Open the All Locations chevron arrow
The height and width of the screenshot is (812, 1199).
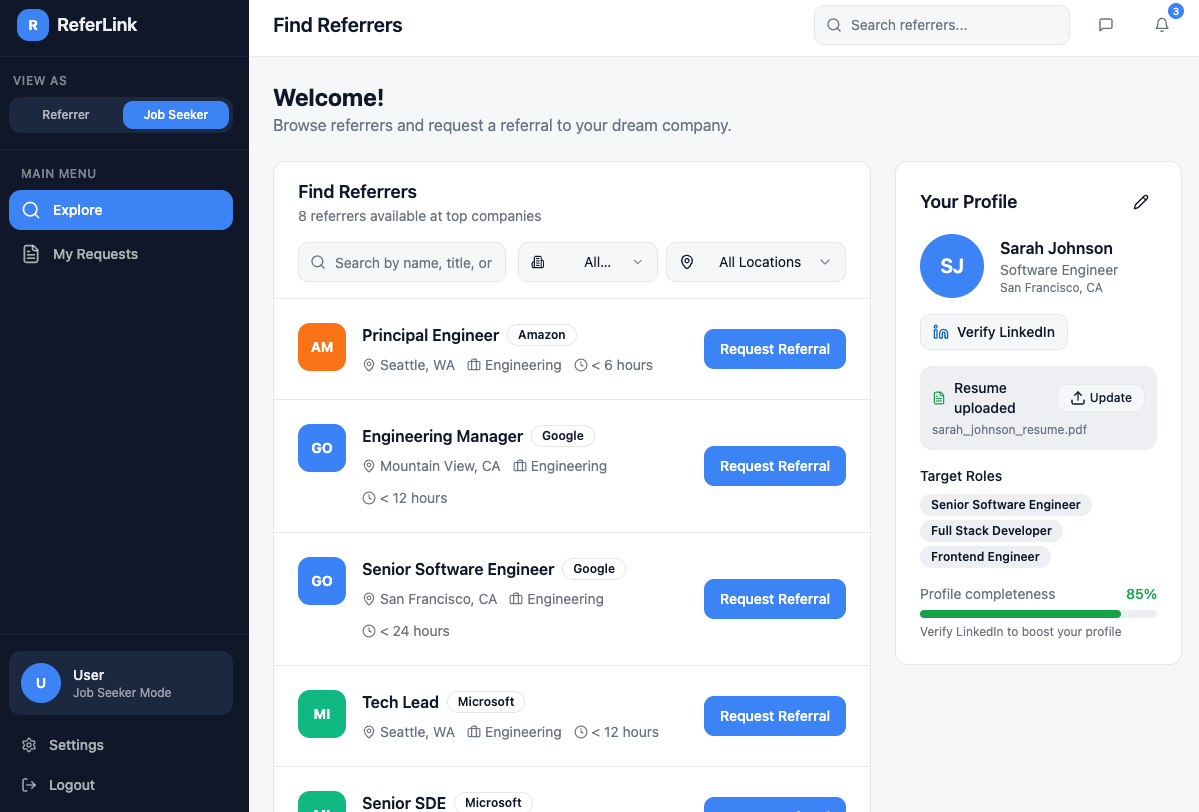click(825, 262)
